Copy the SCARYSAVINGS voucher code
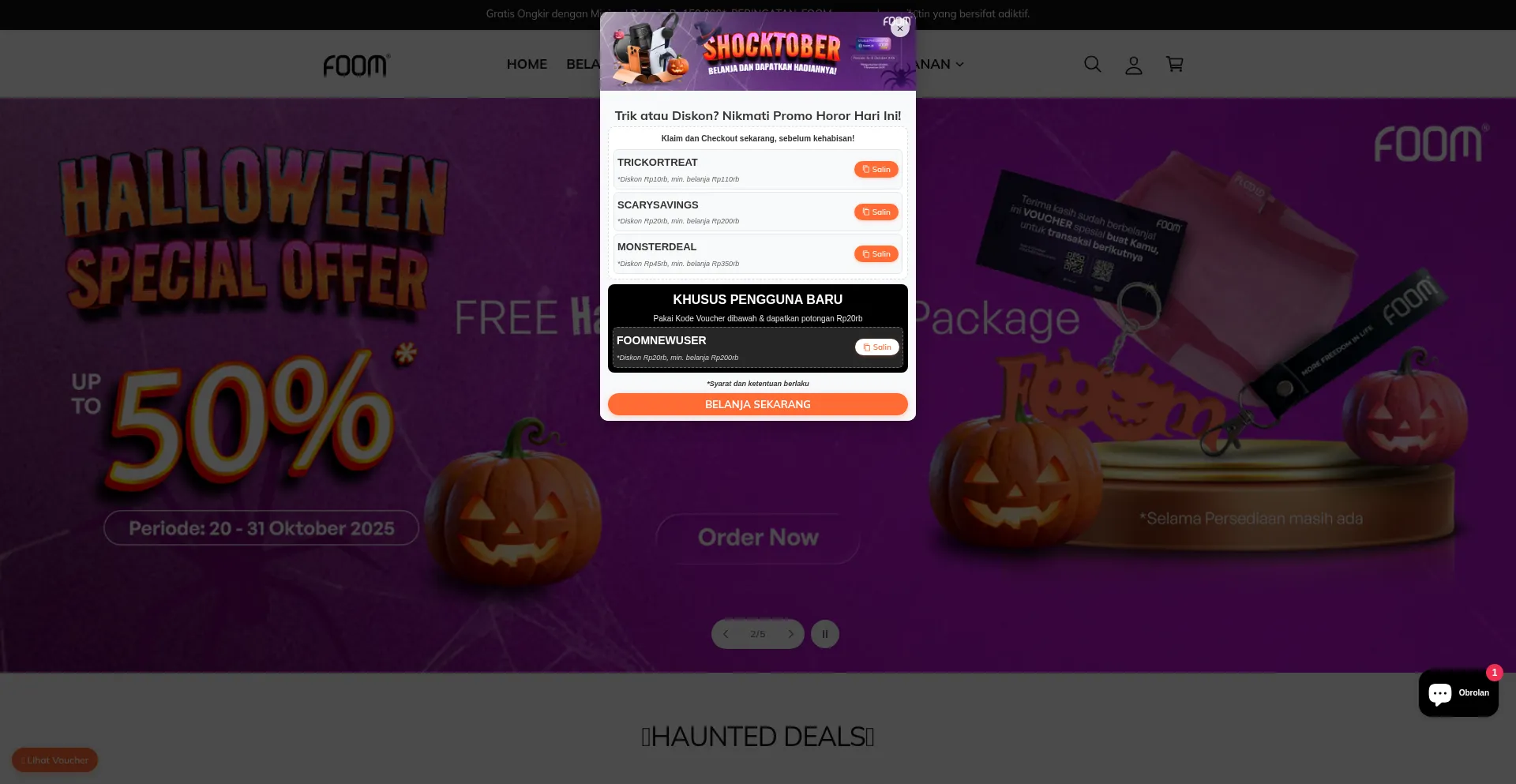The image size is (1516, 784). (876, 212)
